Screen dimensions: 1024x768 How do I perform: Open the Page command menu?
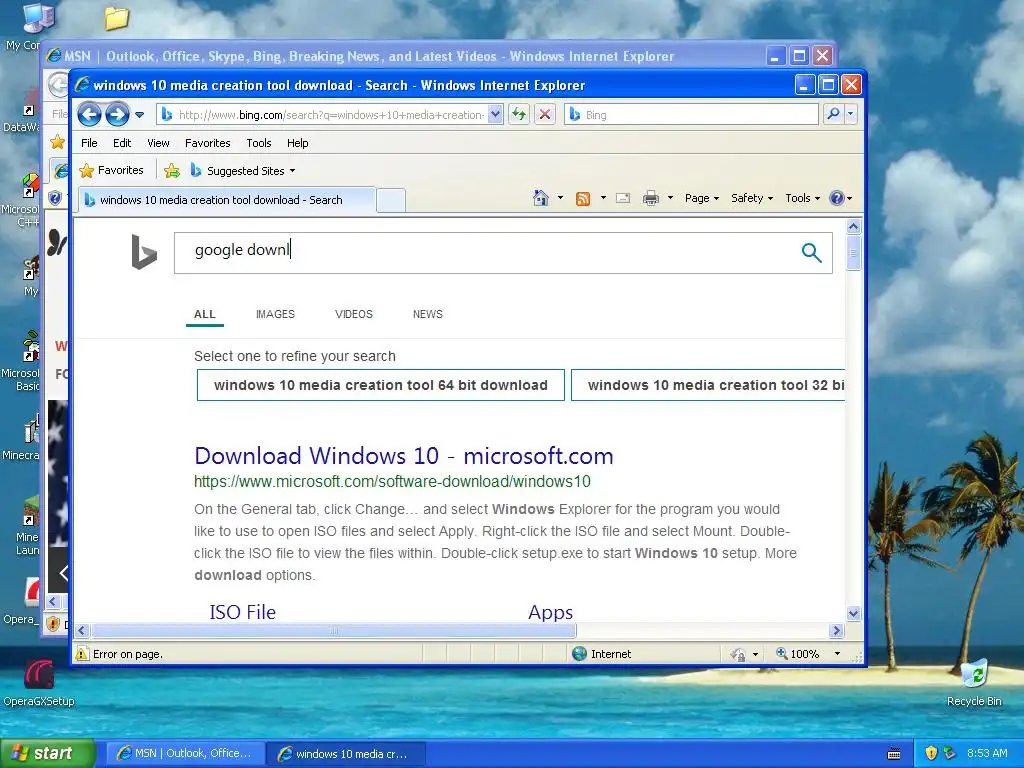coord(701,198)
